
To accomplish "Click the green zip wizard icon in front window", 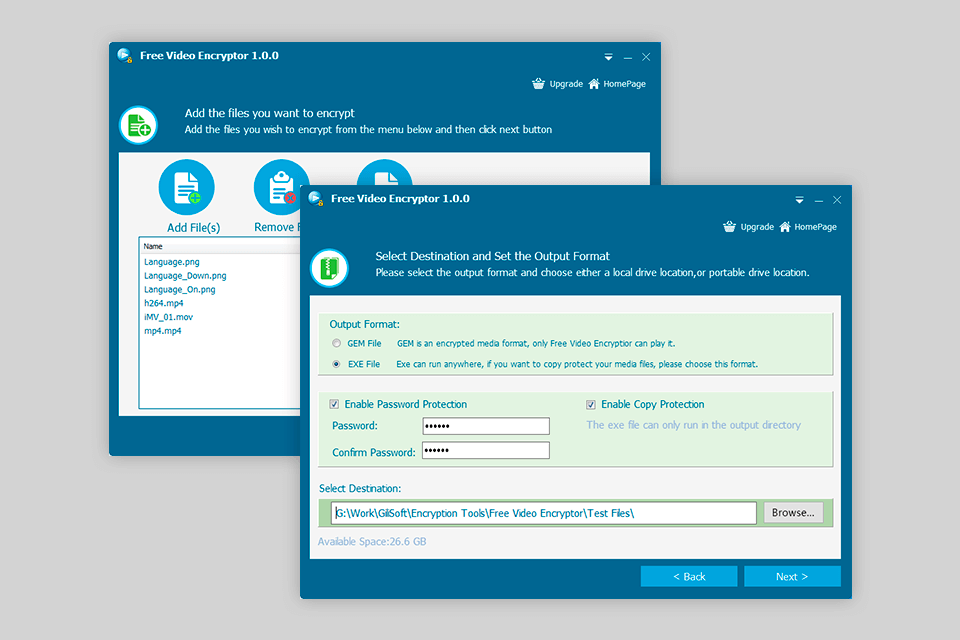I will pos(329,268).
